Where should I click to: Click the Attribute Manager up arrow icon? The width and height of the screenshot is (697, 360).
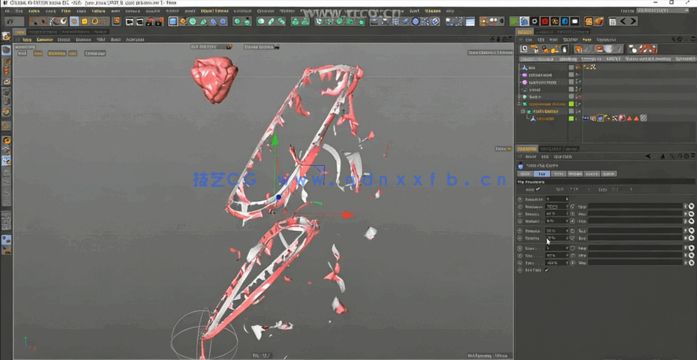click(x=663, y=156)
